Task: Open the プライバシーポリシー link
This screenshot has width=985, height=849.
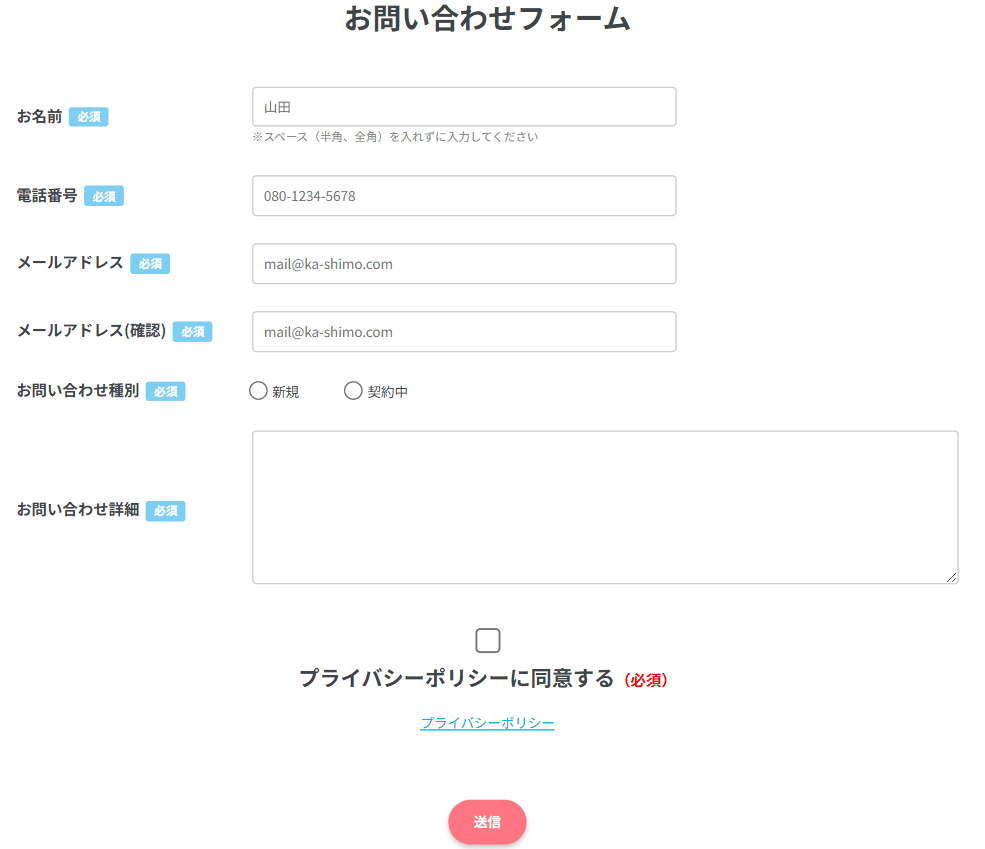Action: click(487, 723)
